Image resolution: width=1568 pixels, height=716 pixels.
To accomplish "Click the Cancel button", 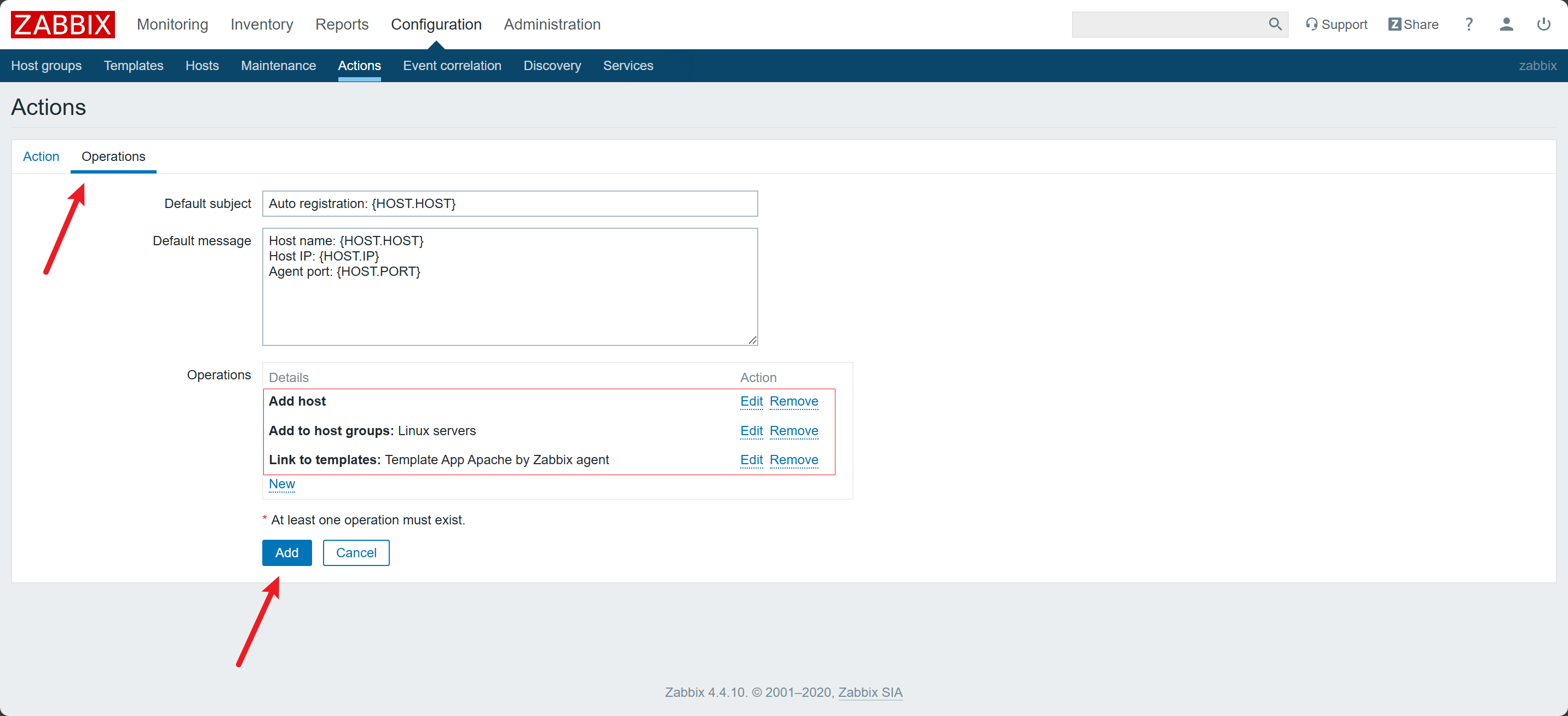I will tap(355, 552).
